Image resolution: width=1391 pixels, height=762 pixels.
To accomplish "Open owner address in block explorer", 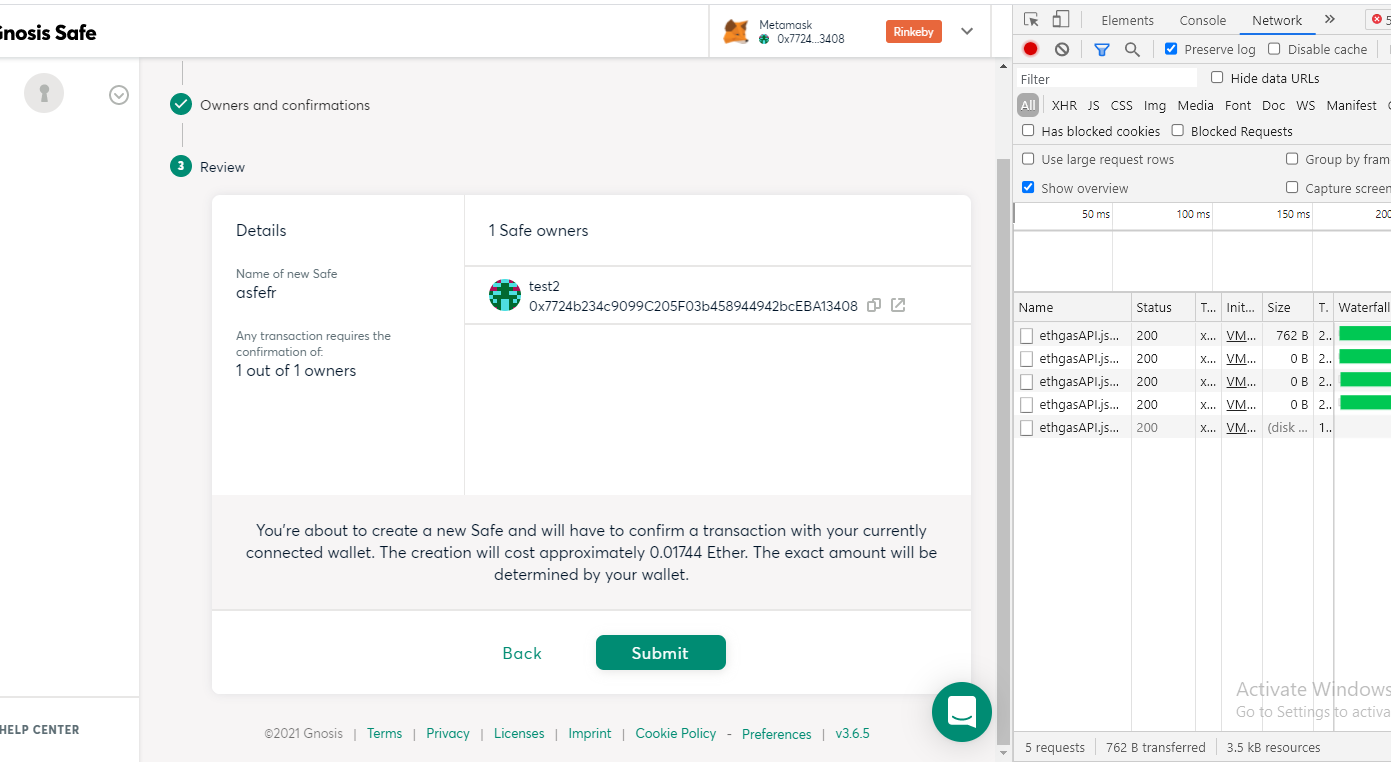I will (x=897, y=305).
